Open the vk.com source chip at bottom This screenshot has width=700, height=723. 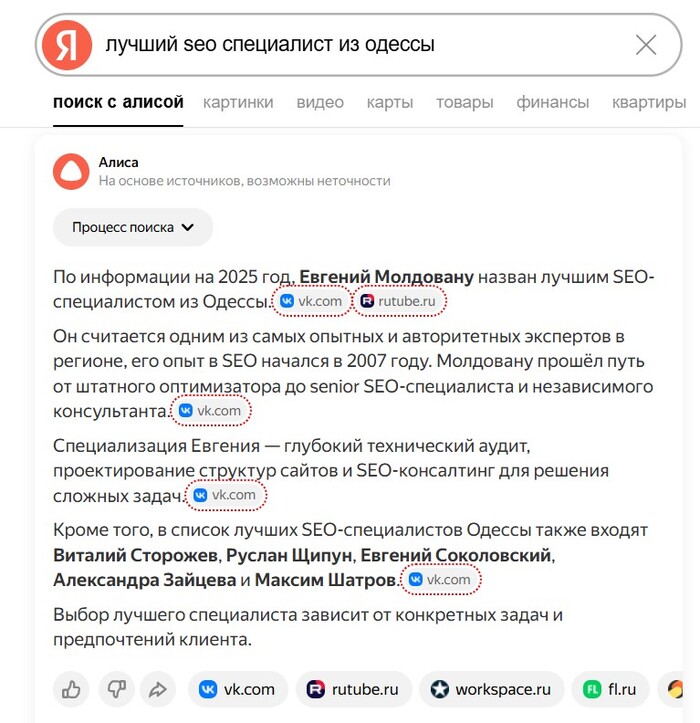click(x=237, y=689)
